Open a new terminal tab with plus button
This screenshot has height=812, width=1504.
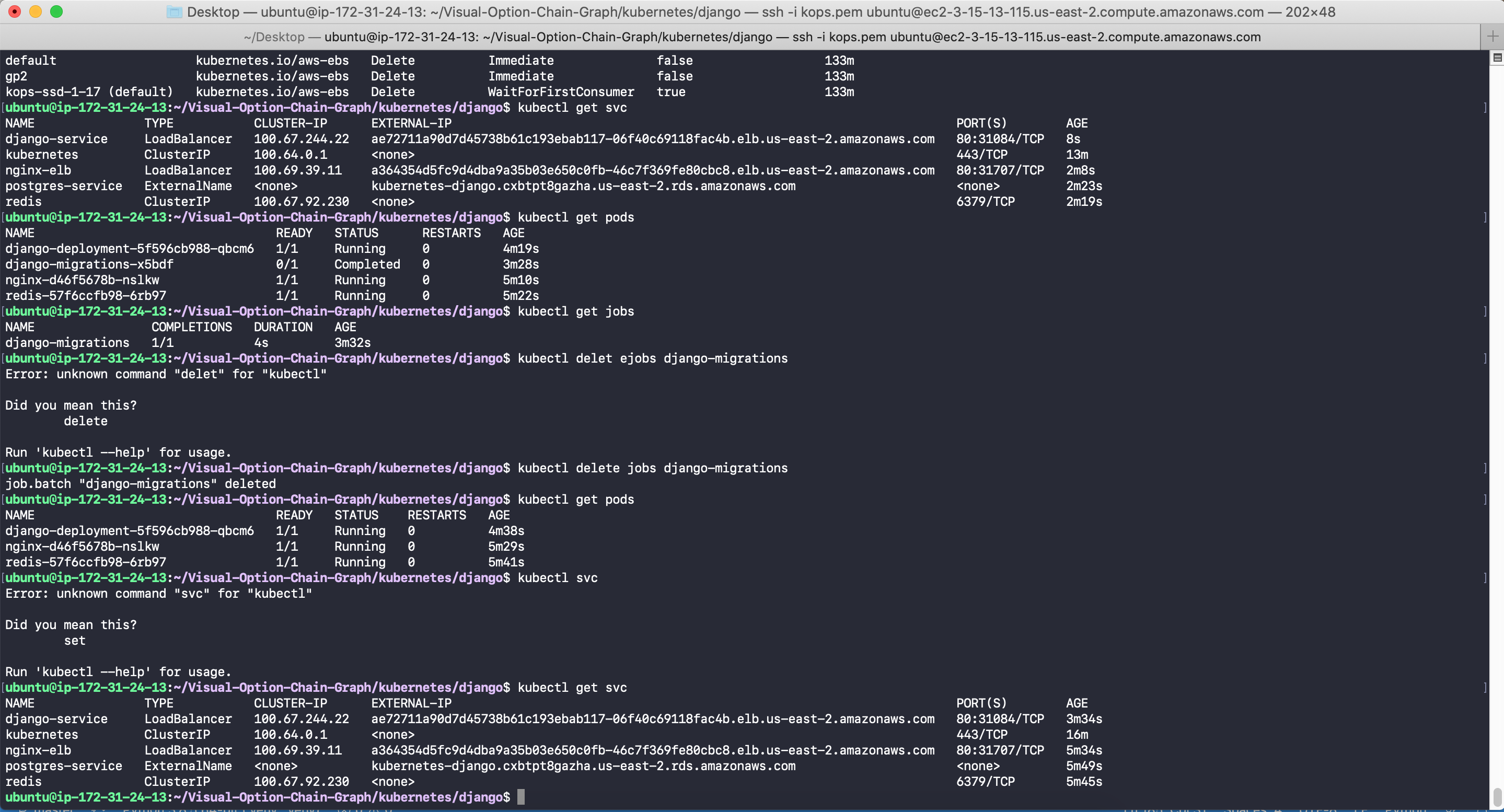pyautogui.click(x=1493, y=37)
